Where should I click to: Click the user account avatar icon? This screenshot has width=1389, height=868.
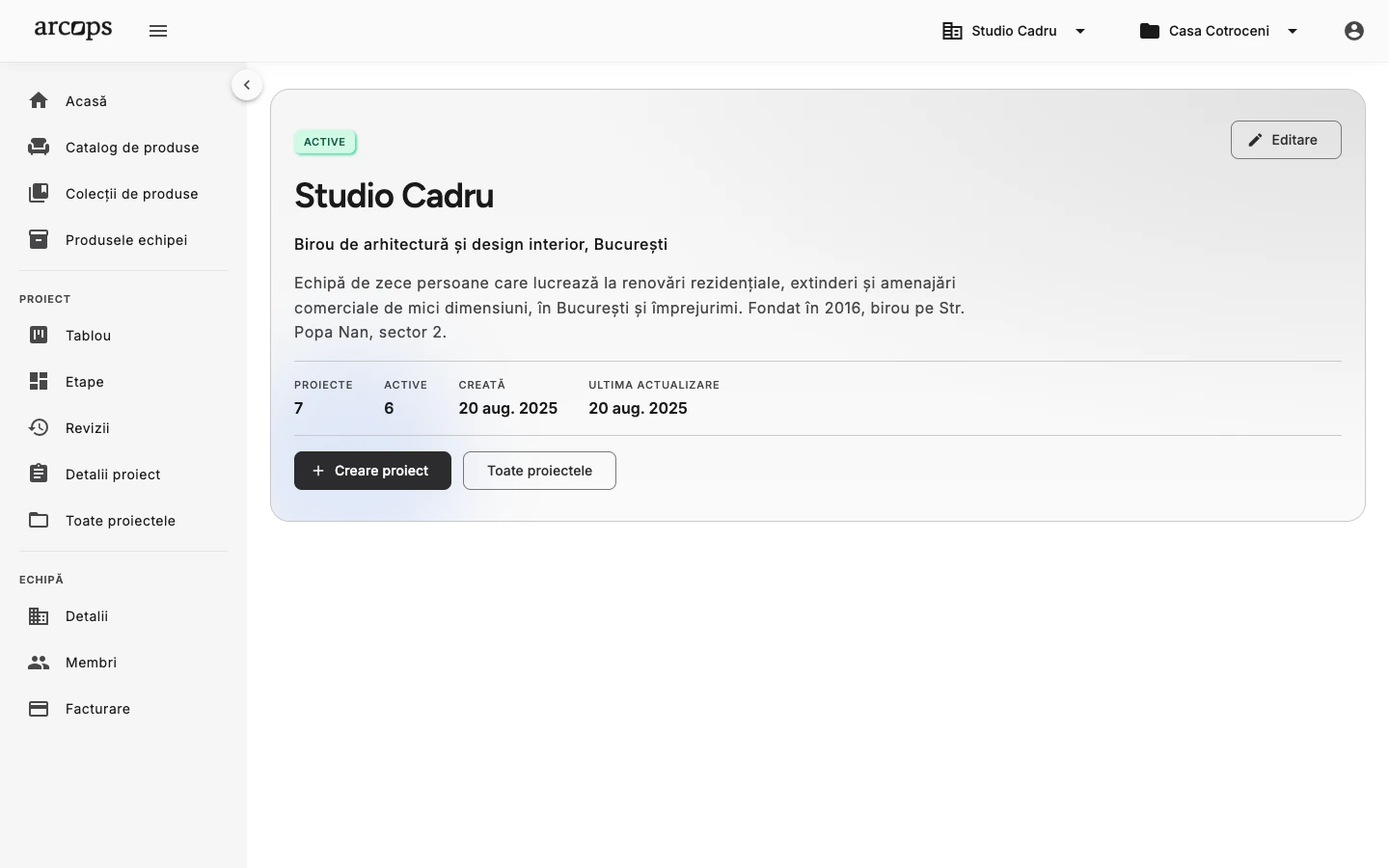pos(1354,31)
